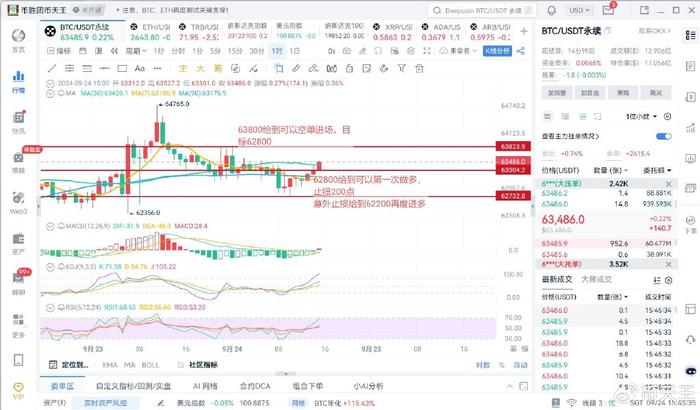Select the rectangle shape drawing tool
Viewport: 700px width, 410px height.
pos(122,68)
